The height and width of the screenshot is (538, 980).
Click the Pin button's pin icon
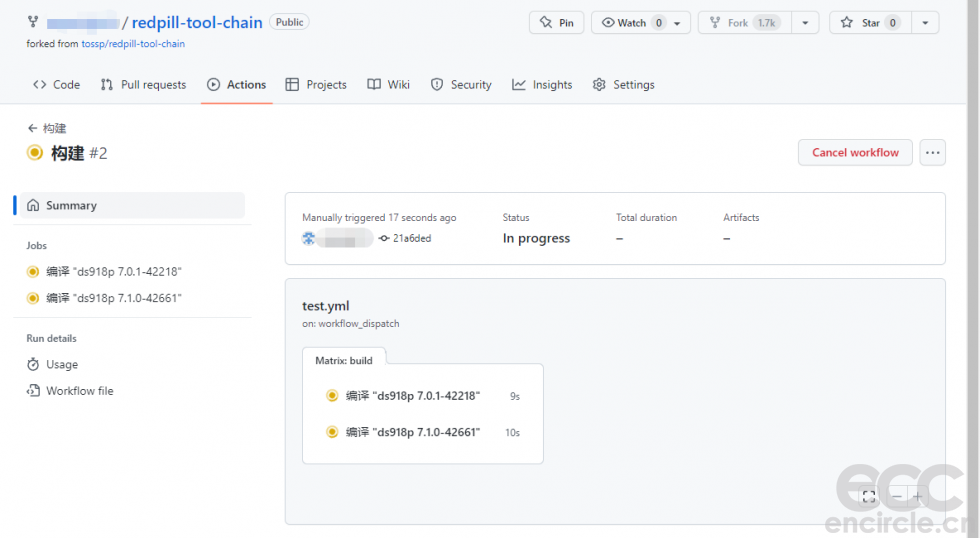[x=546, y=22]
